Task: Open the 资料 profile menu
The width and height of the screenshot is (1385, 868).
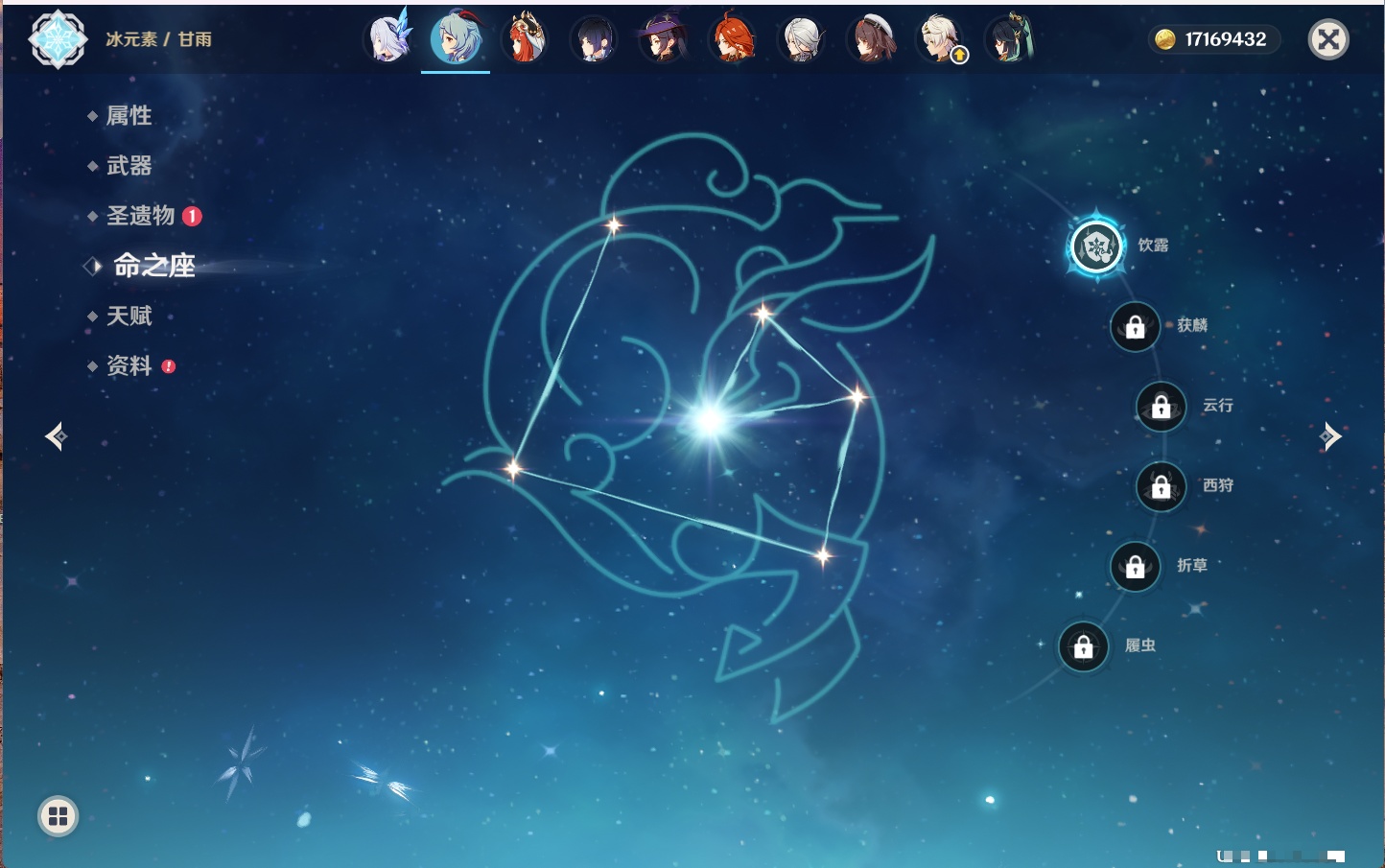Action: (x=129, y=365)
